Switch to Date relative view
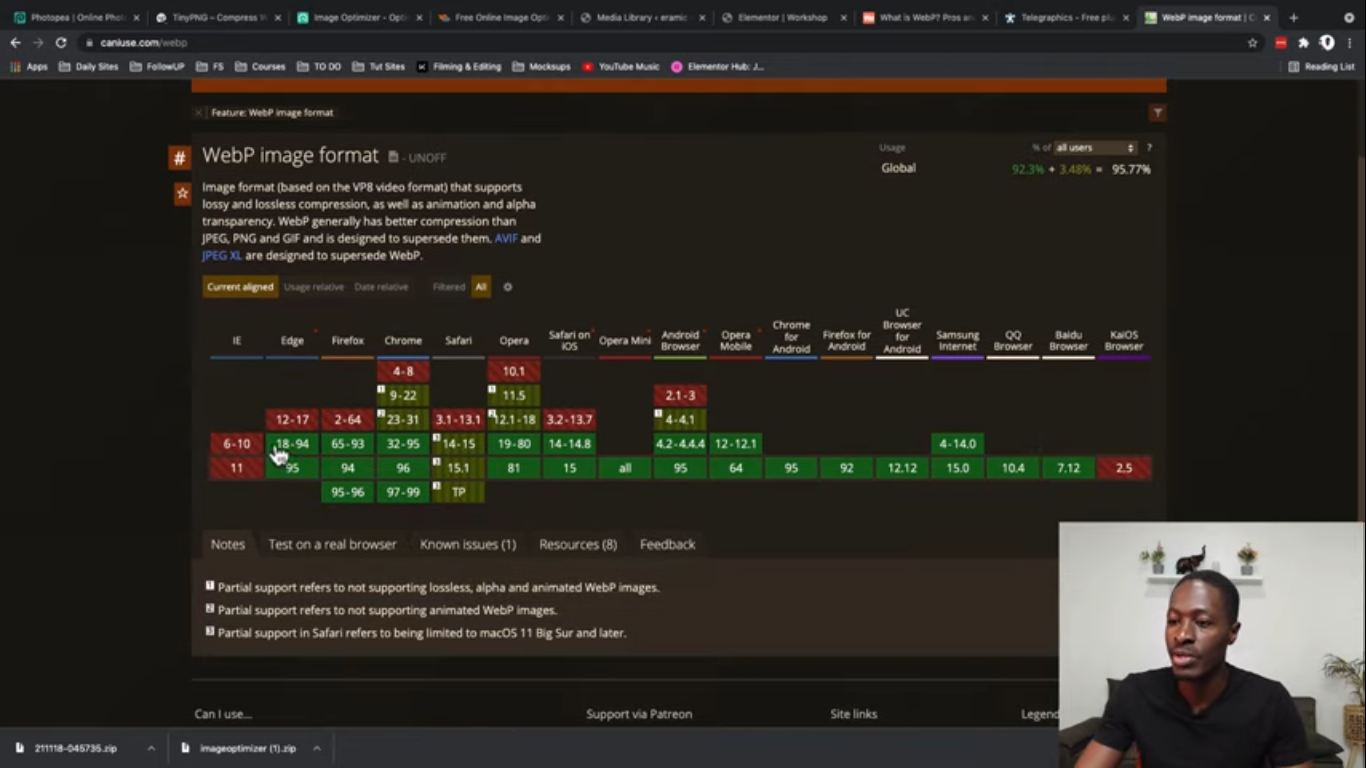 [381, 287]
